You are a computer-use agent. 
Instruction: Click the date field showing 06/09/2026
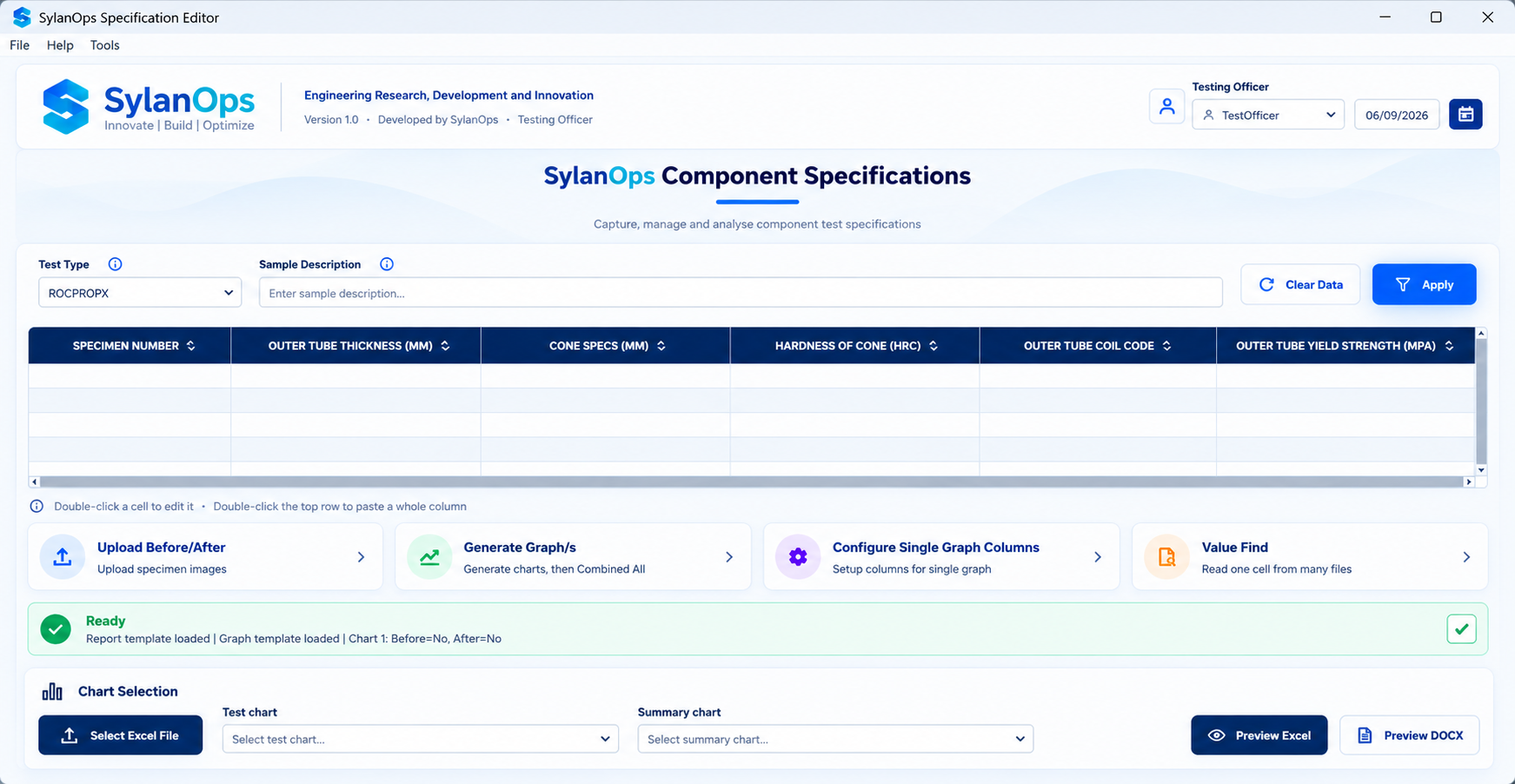[x=1397, y=115]
